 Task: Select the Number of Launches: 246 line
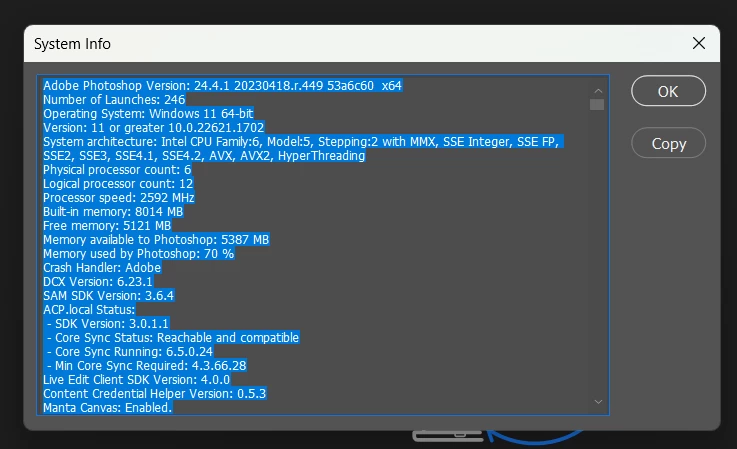pos(114,100)
